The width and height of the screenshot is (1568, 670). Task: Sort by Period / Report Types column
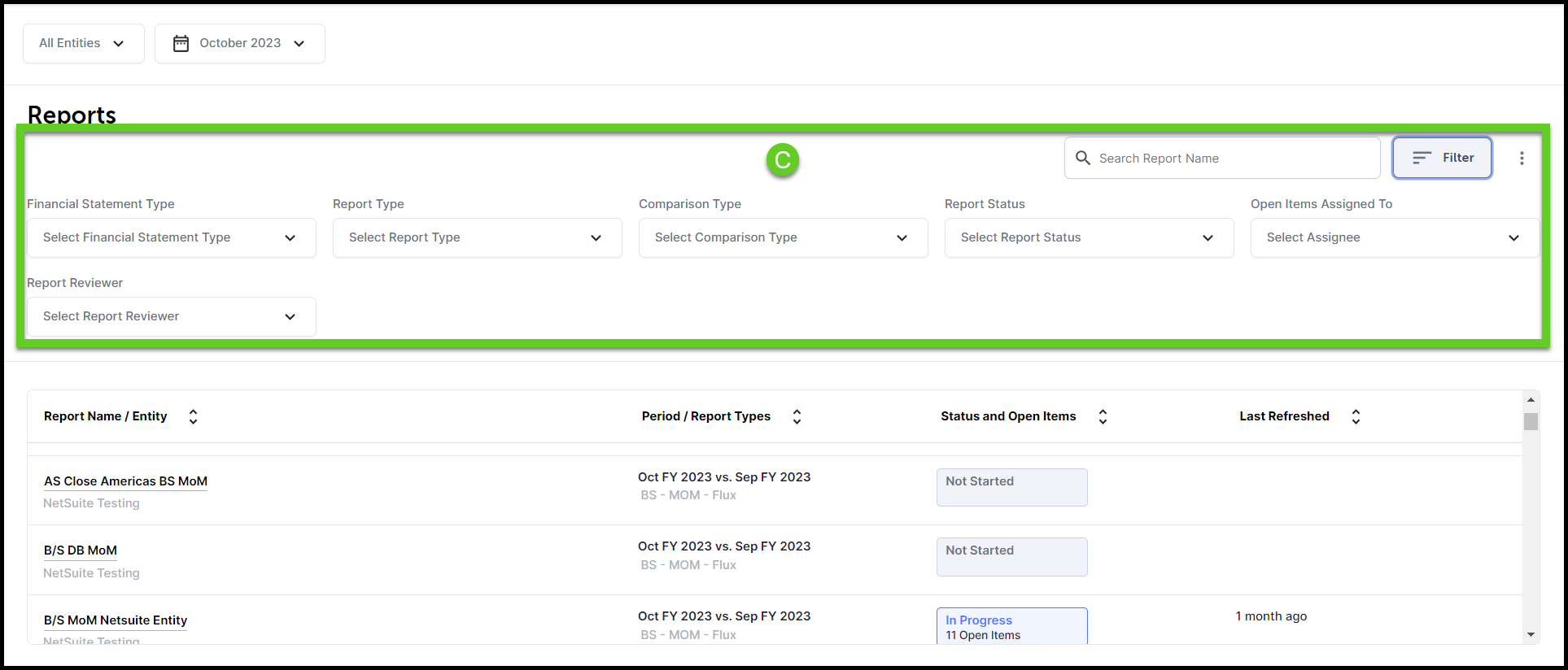[797, 416]
